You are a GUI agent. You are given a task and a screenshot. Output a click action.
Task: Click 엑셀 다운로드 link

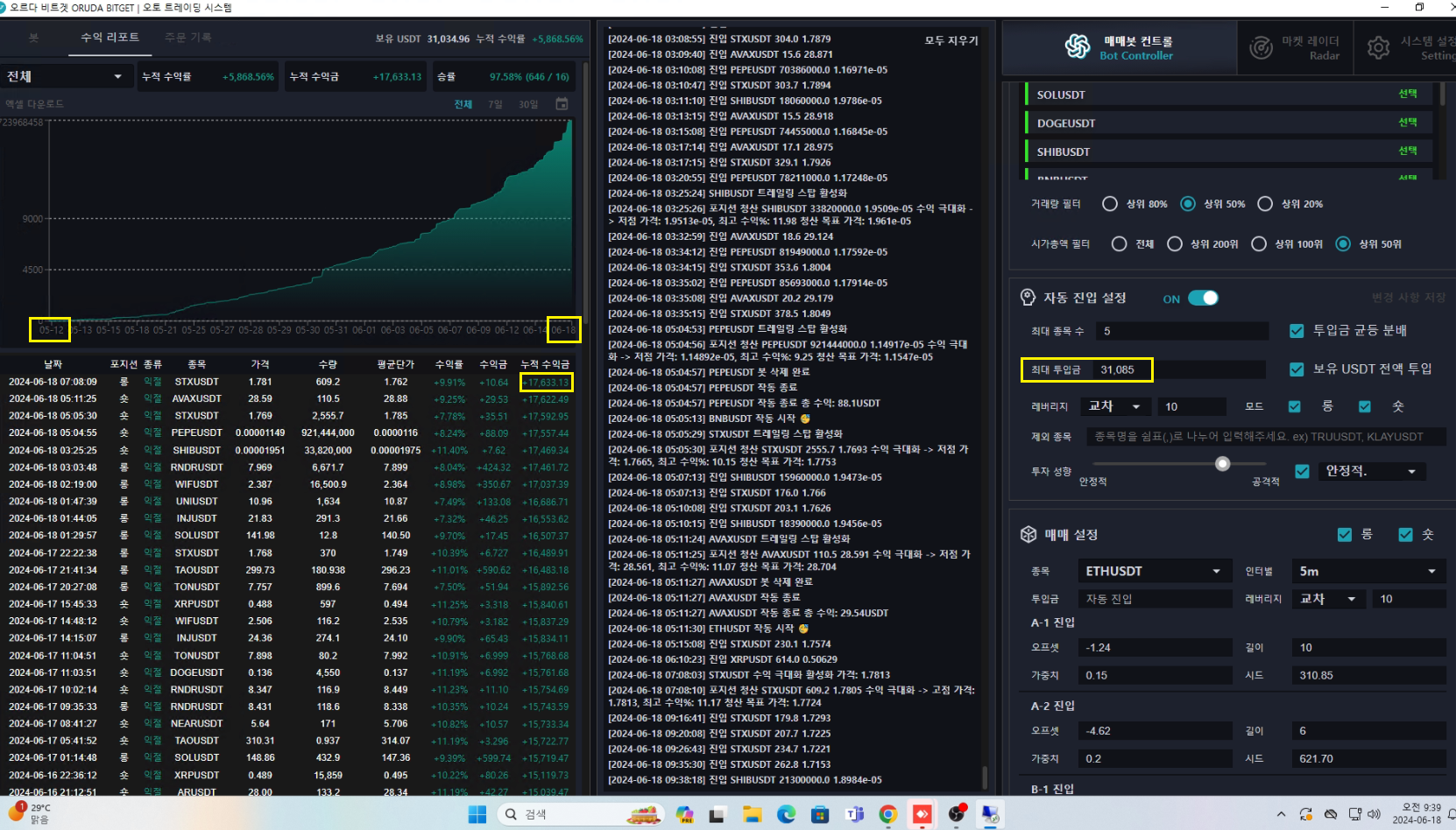pyautogui.click(x=34, y=104)
